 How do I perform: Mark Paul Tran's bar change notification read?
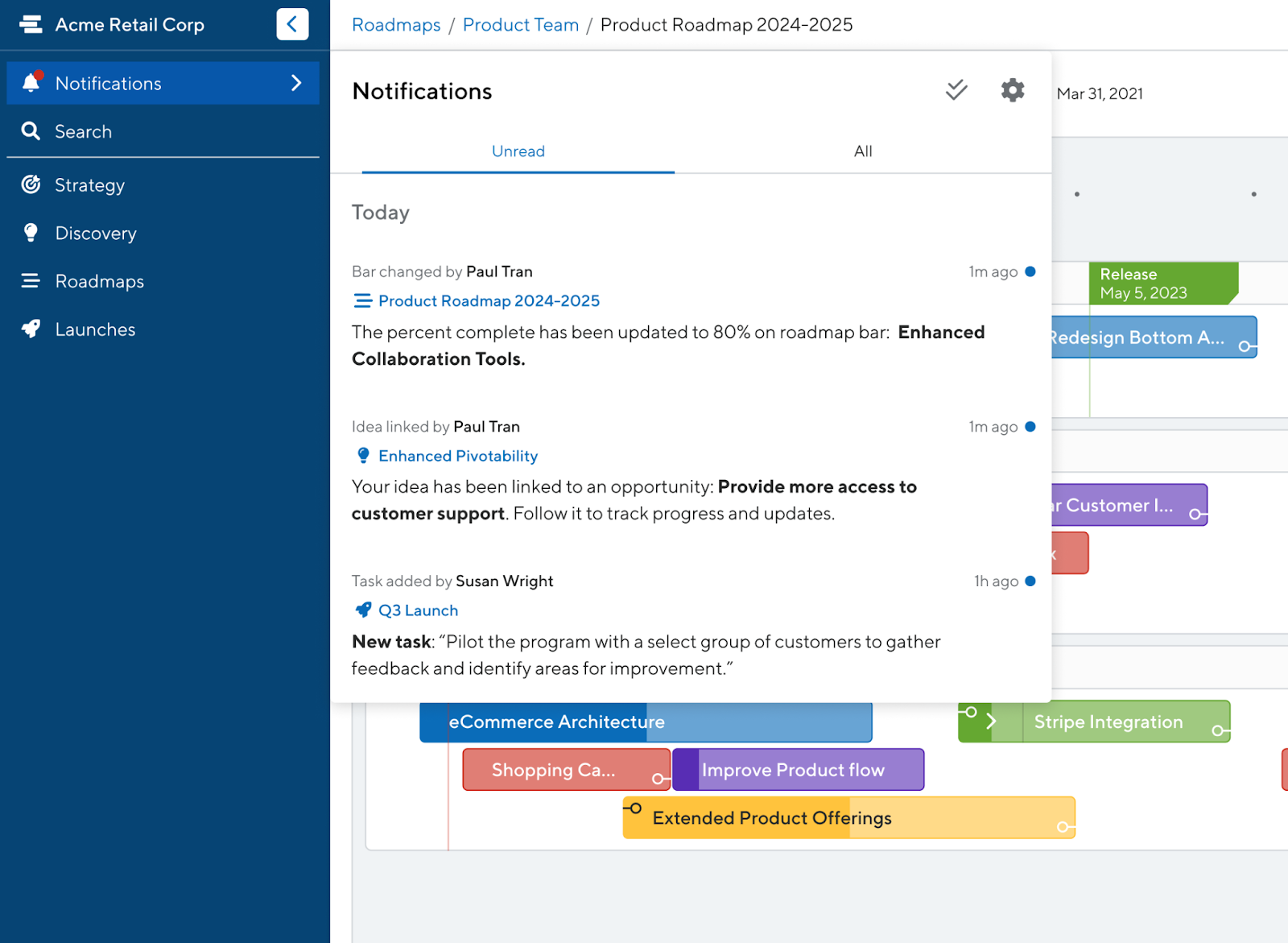tap(1030, 271)
